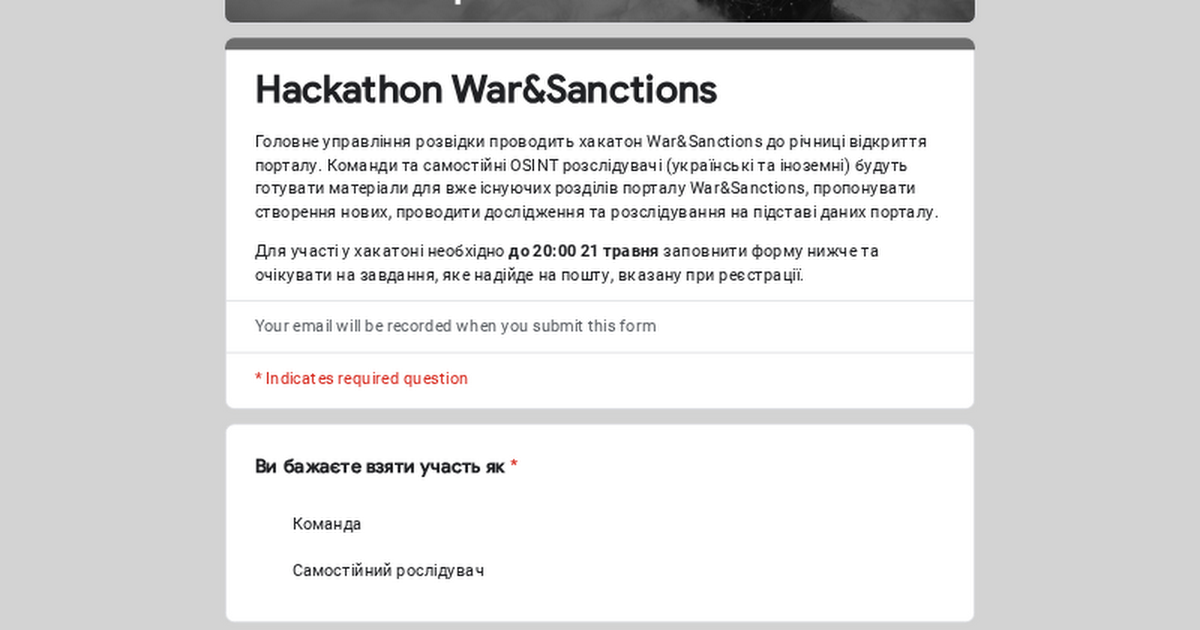Image resolution: width=1200 pixels, height=630 pixels.
Task: Select the "Команда" option
Action: 326,524
